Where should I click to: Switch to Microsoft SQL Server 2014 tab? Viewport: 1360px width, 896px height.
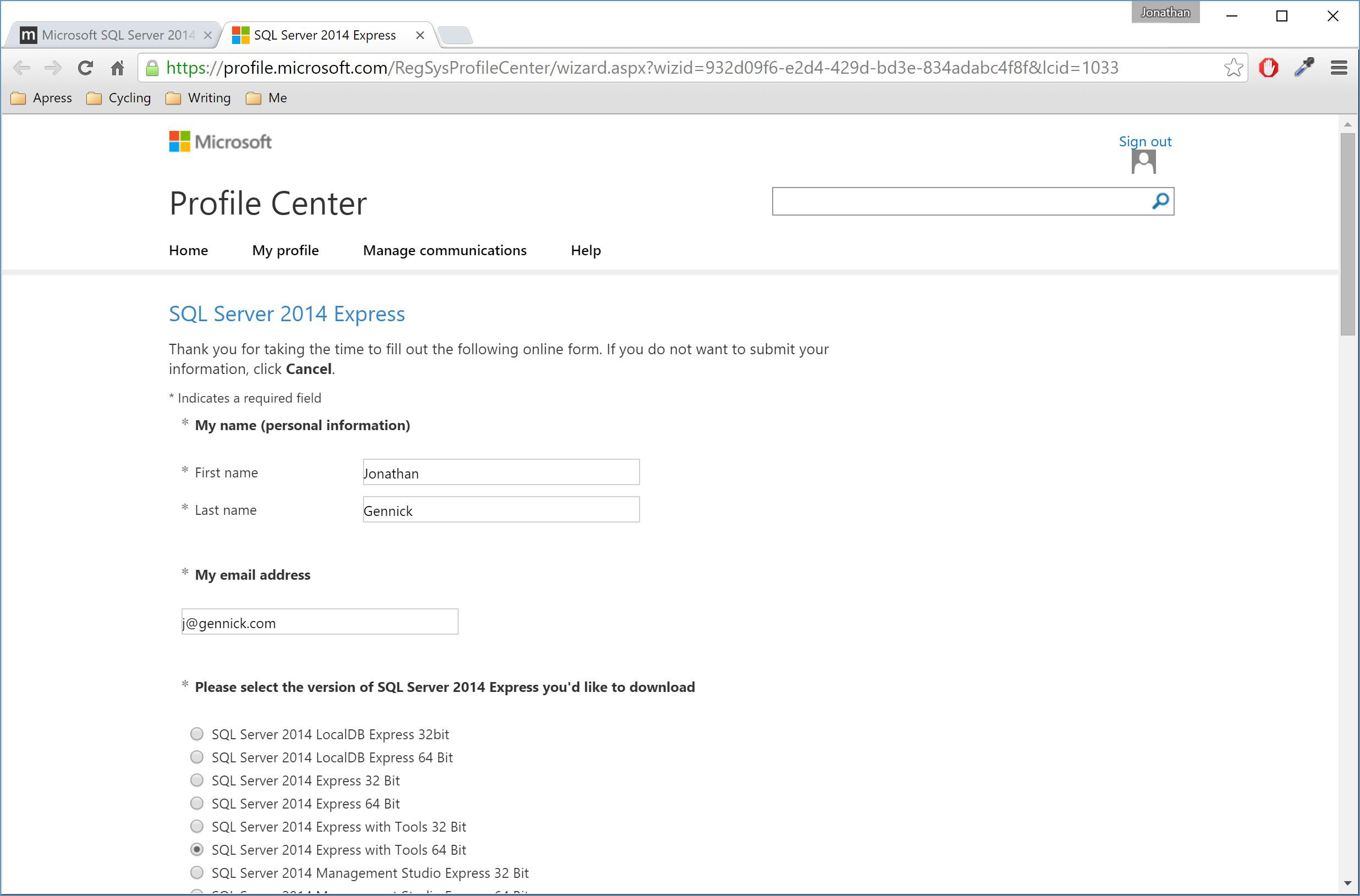pos(113,35)
